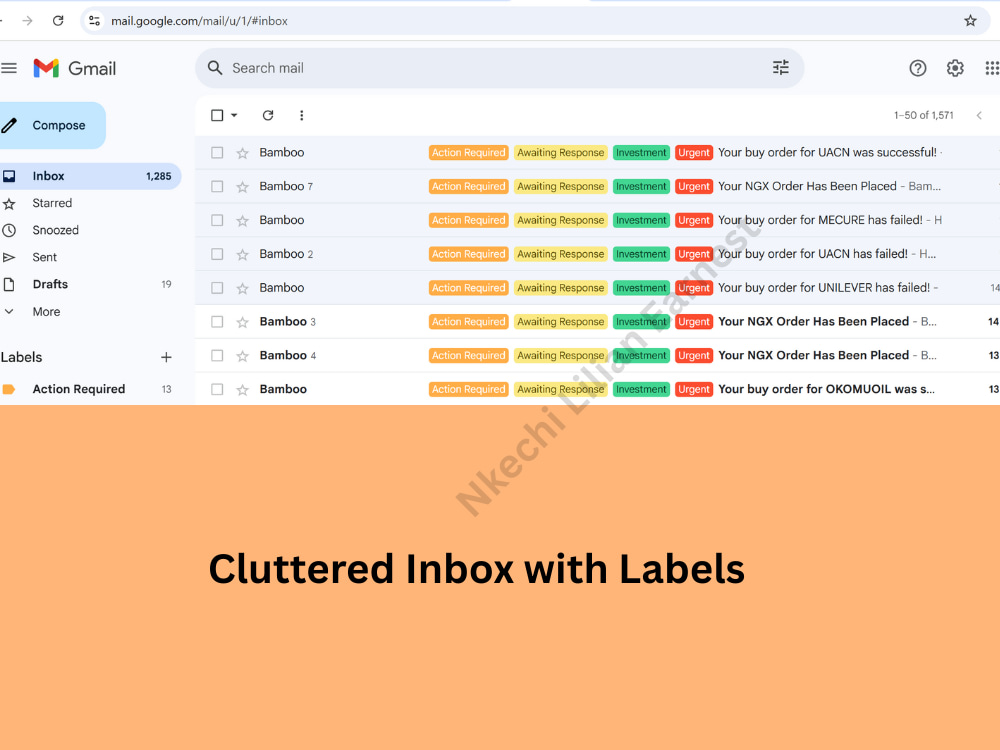Select the UNILEVER has failed email checkbox
Viewport: 1000px width, 750px height.
click(217, 288)
